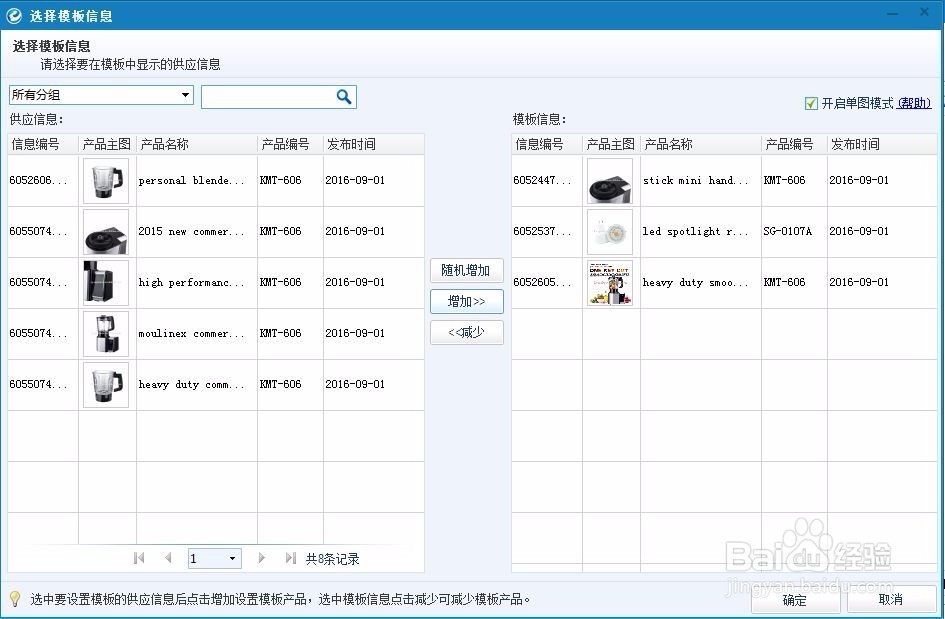This screenshot has width=945, height=619.
Task: Close the 选择模板信息 dialog
Action: point(925,12)
